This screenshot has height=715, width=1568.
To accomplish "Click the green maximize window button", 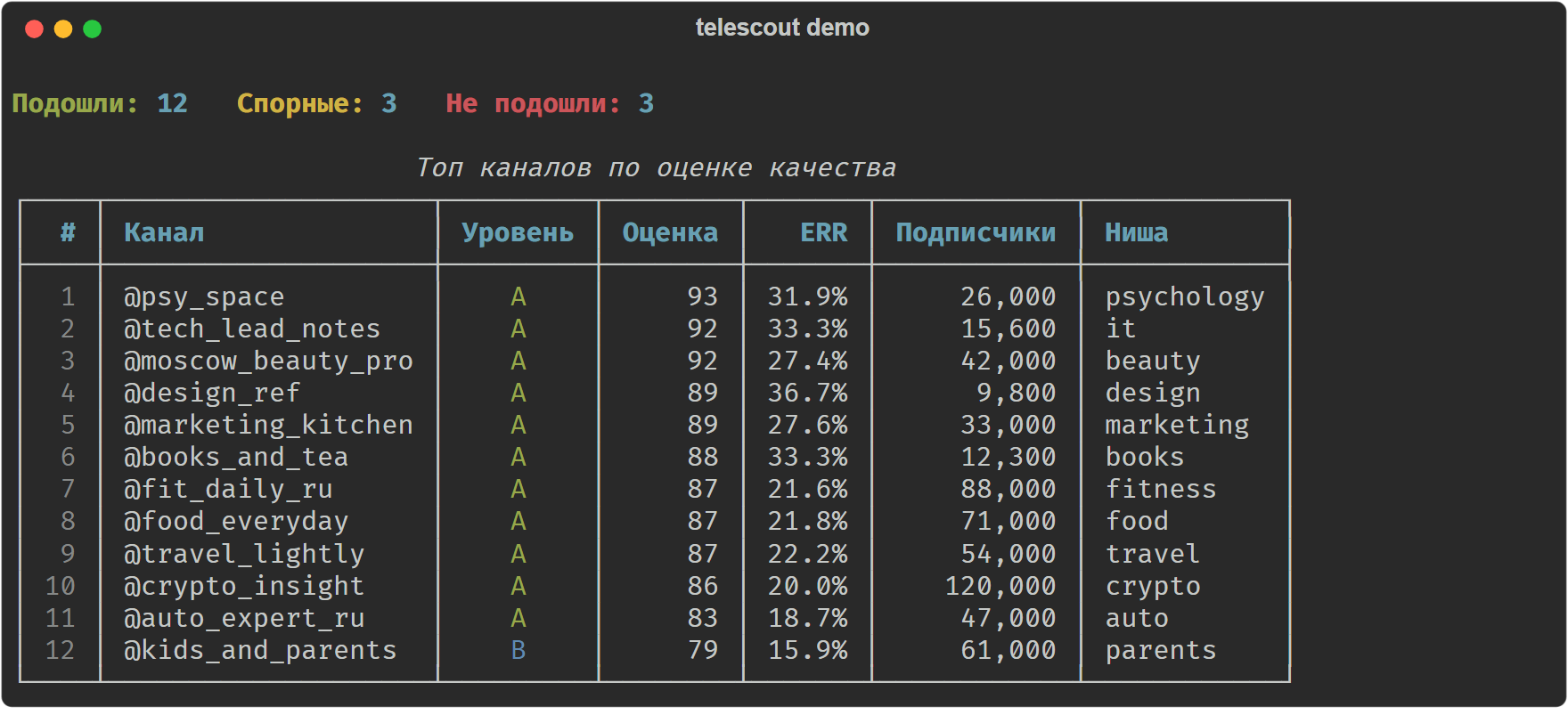I will coord(92,29).
